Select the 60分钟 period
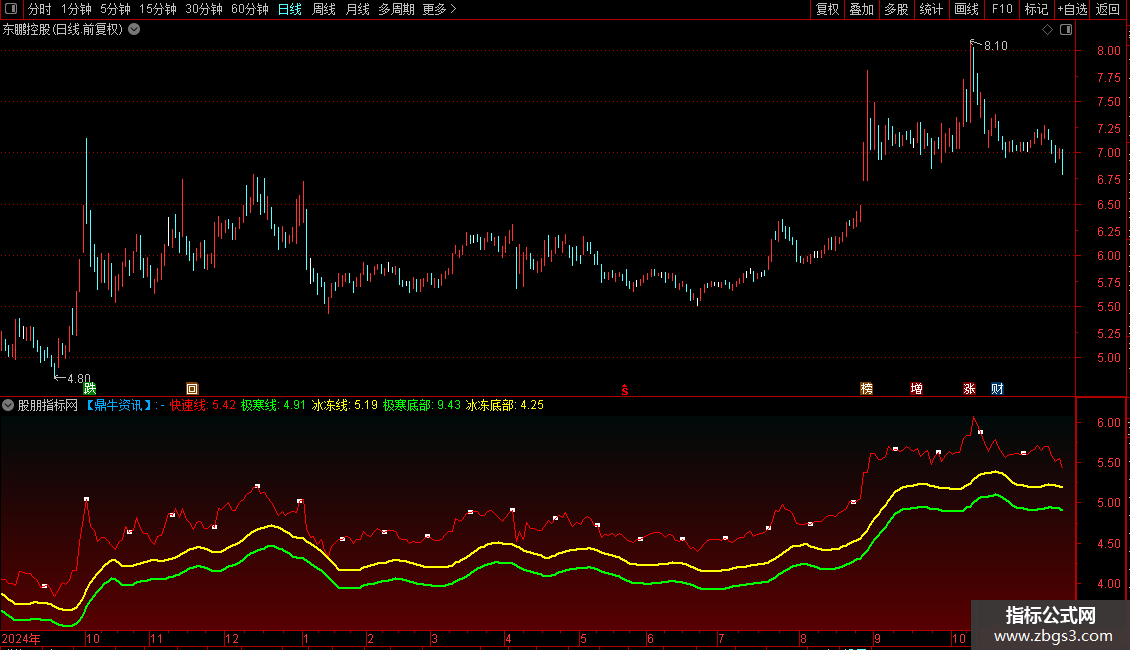The width and height of the screenshot is (1130, 650). coord(250,9)
